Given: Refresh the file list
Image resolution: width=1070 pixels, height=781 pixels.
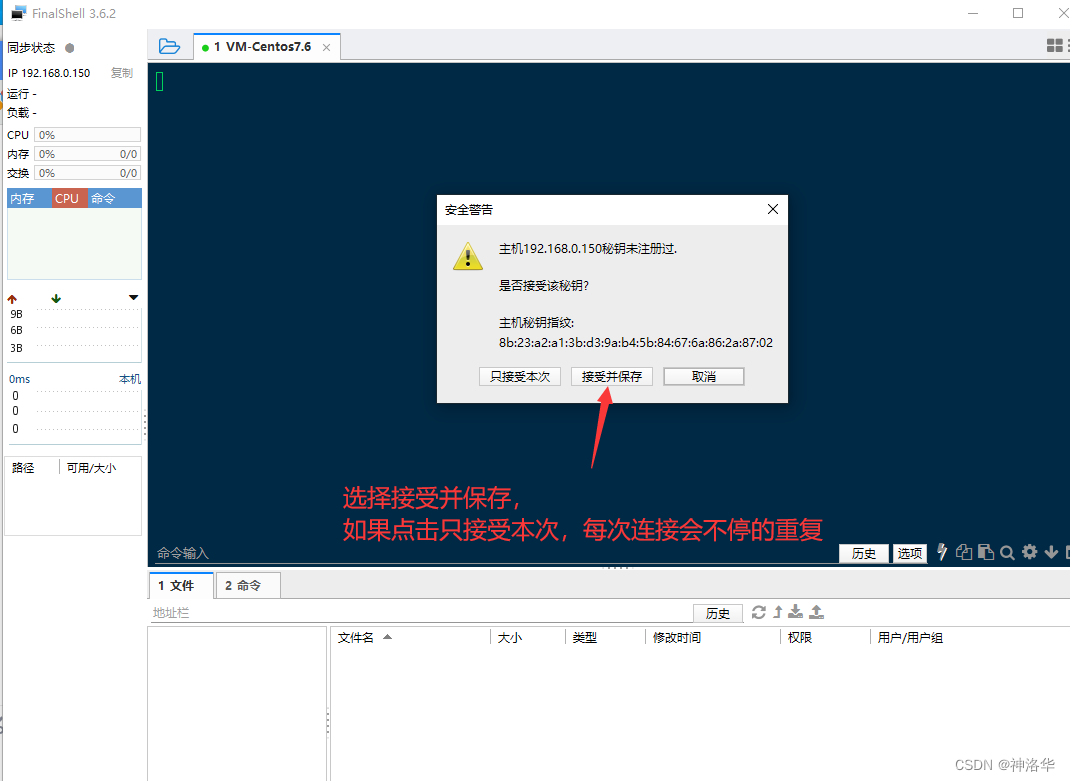Looking at the screenshot, I should tap(759, 612).
